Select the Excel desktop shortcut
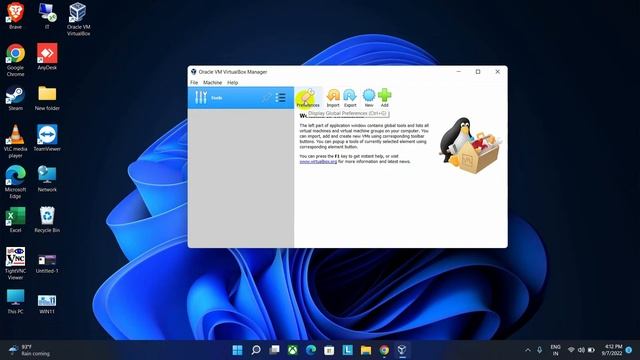Image resolution: width=640 pixels, height=360 pixels. [16, 220]
